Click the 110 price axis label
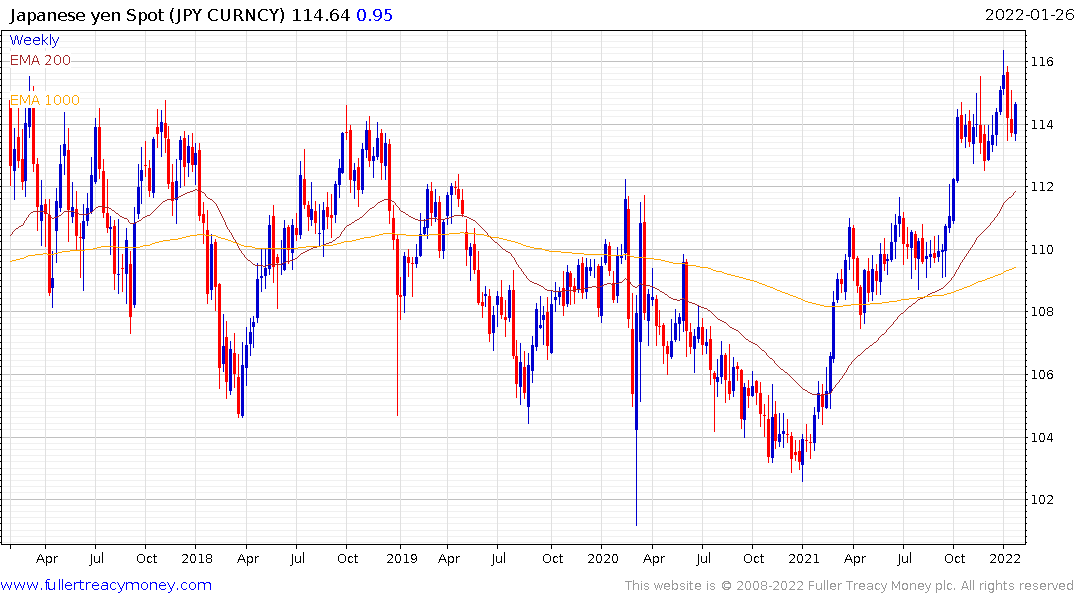The image size is (1075, 600). pyautogui.click(x=1043, y=250)
